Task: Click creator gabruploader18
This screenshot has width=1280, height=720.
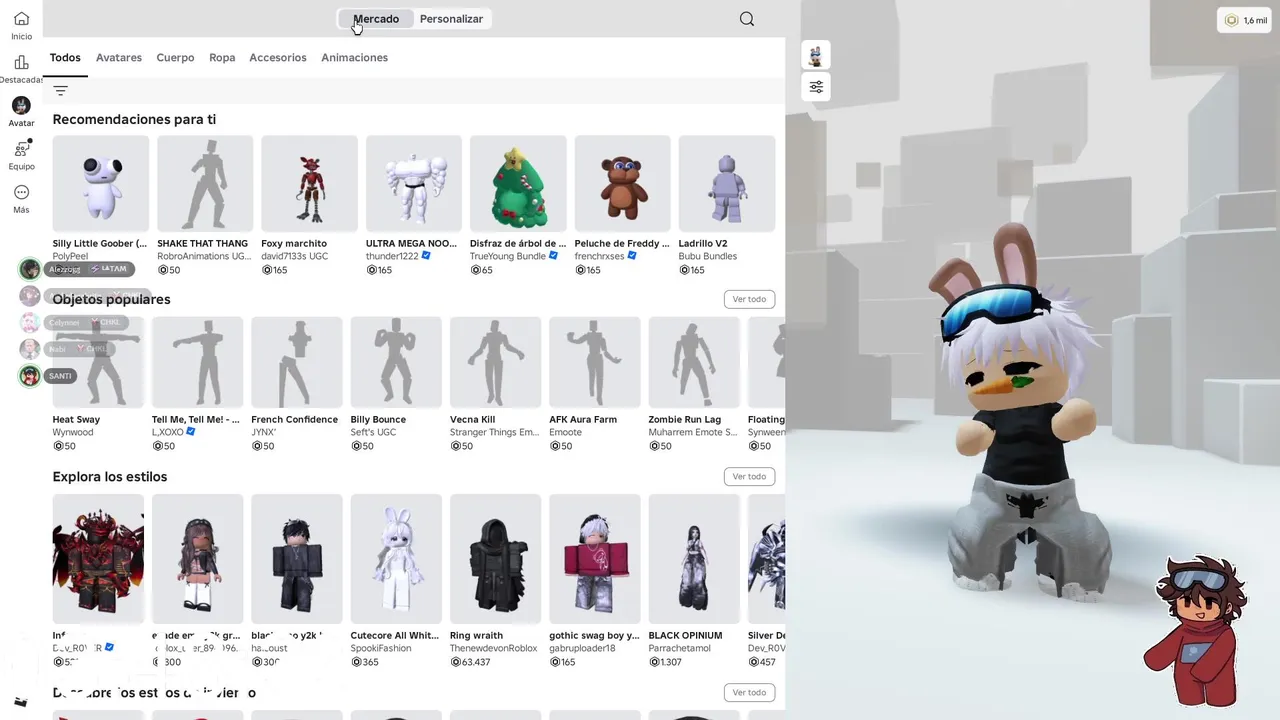Action: click(x=582, y=649)
